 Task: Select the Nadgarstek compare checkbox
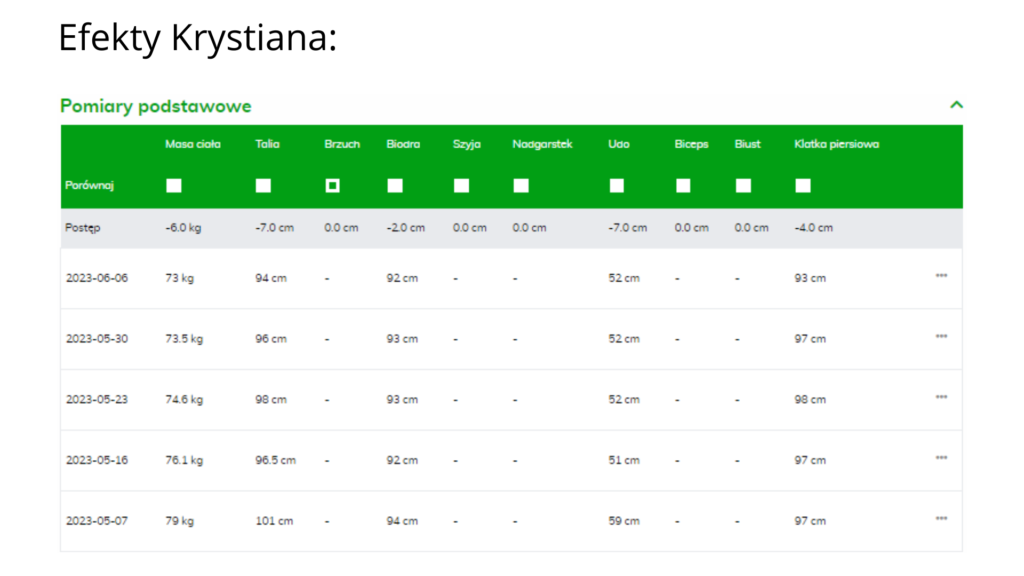tap(521, 186)
